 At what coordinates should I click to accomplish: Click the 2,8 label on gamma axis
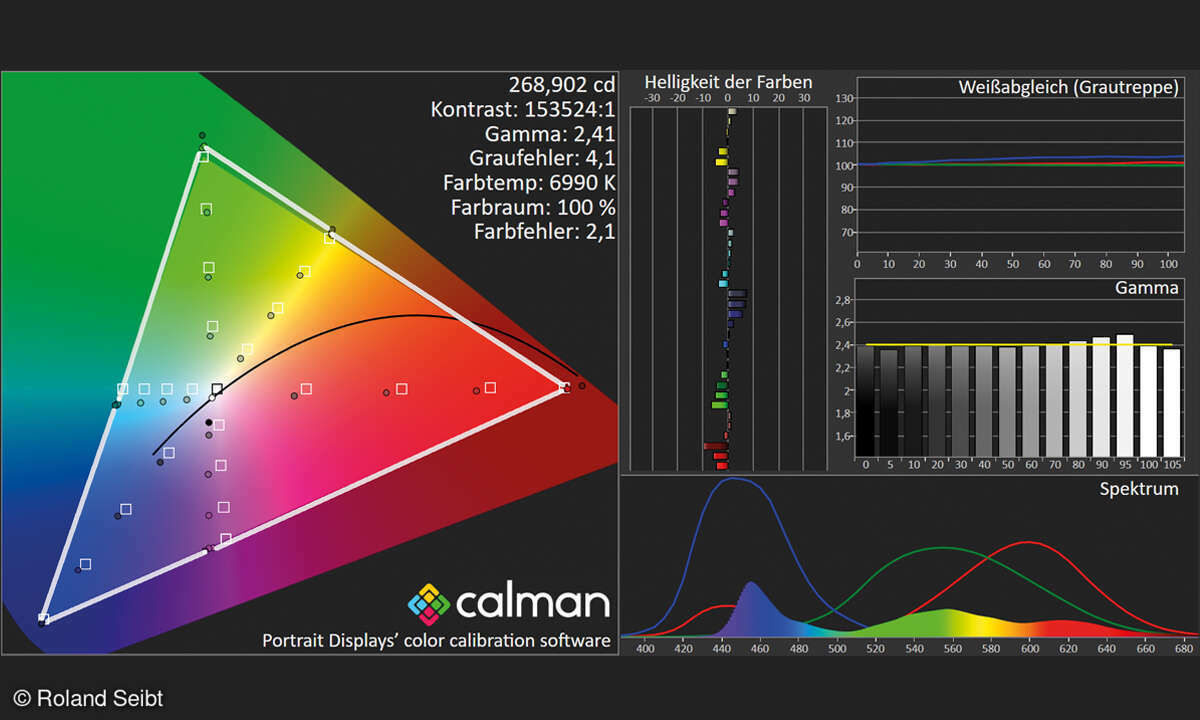[843, 300]
